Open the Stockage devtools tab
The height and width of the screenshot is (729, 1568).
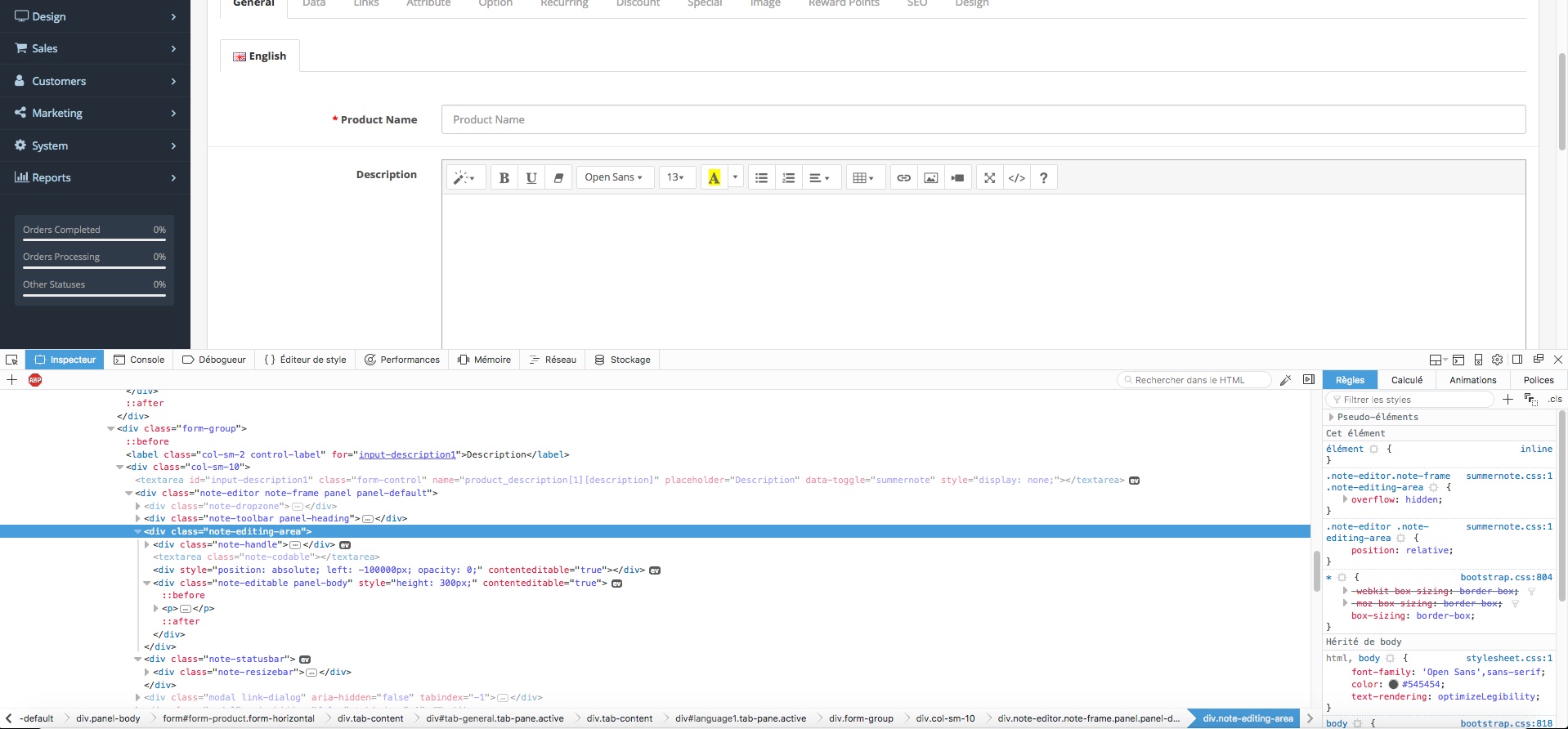click(x=623, y=360)
